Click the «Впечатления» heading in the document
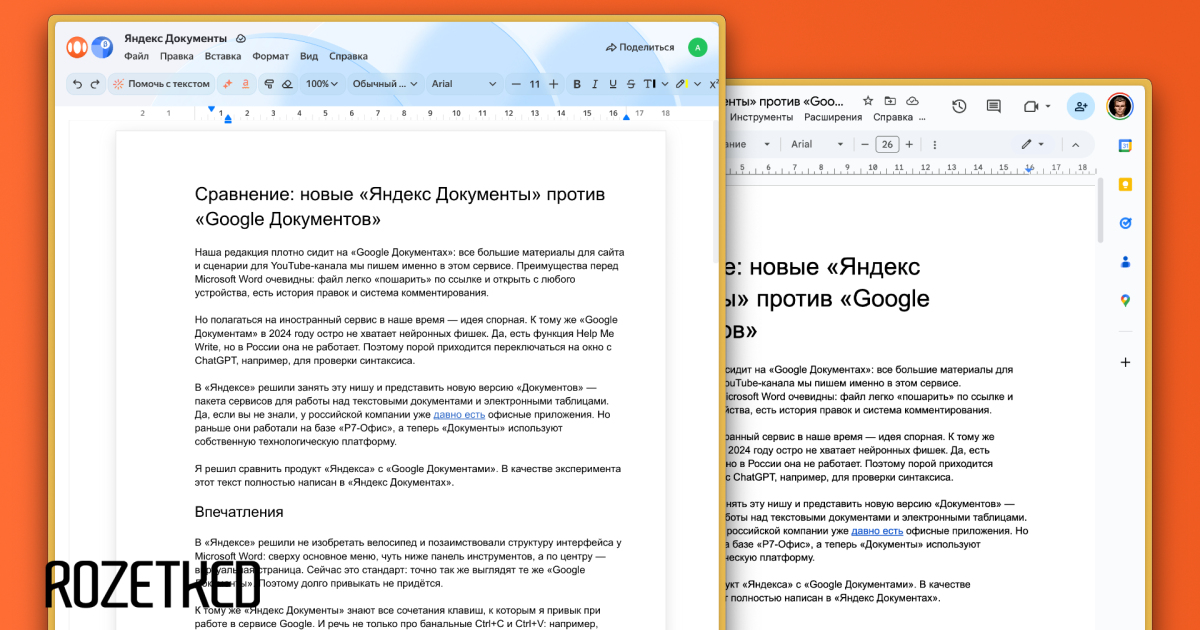Image resolution: width=1200 pixels, height=630 pixels. (239, 512)
